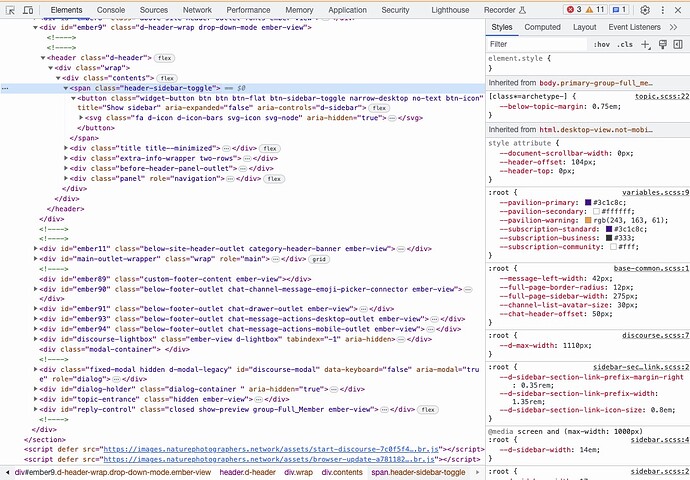The height and width of the screenshot is (480, 690).
Task: Open the Event Listeners tab
Action: pos(634,27)
